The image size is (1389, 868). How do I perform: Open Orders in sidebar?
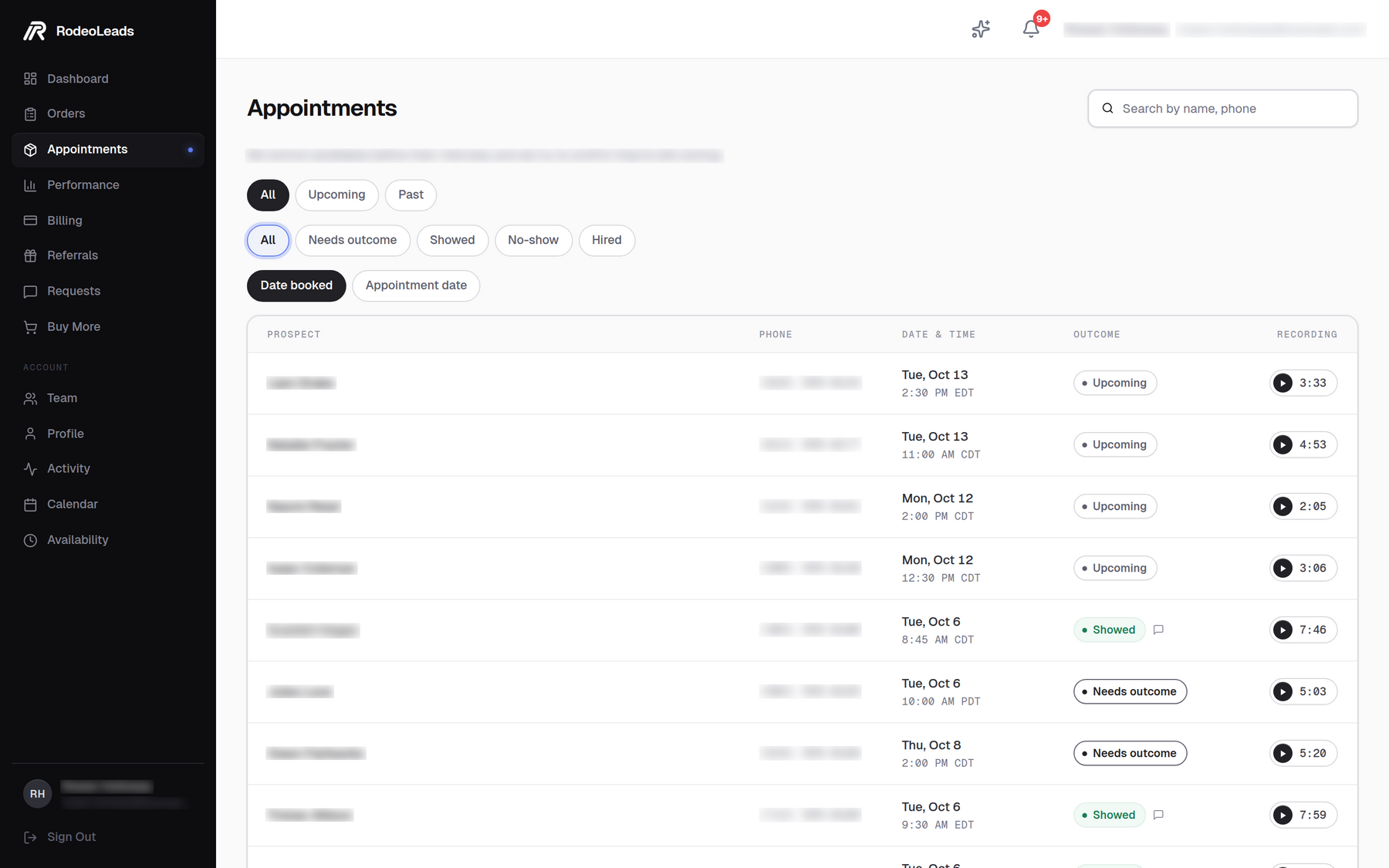coord(108,113)
